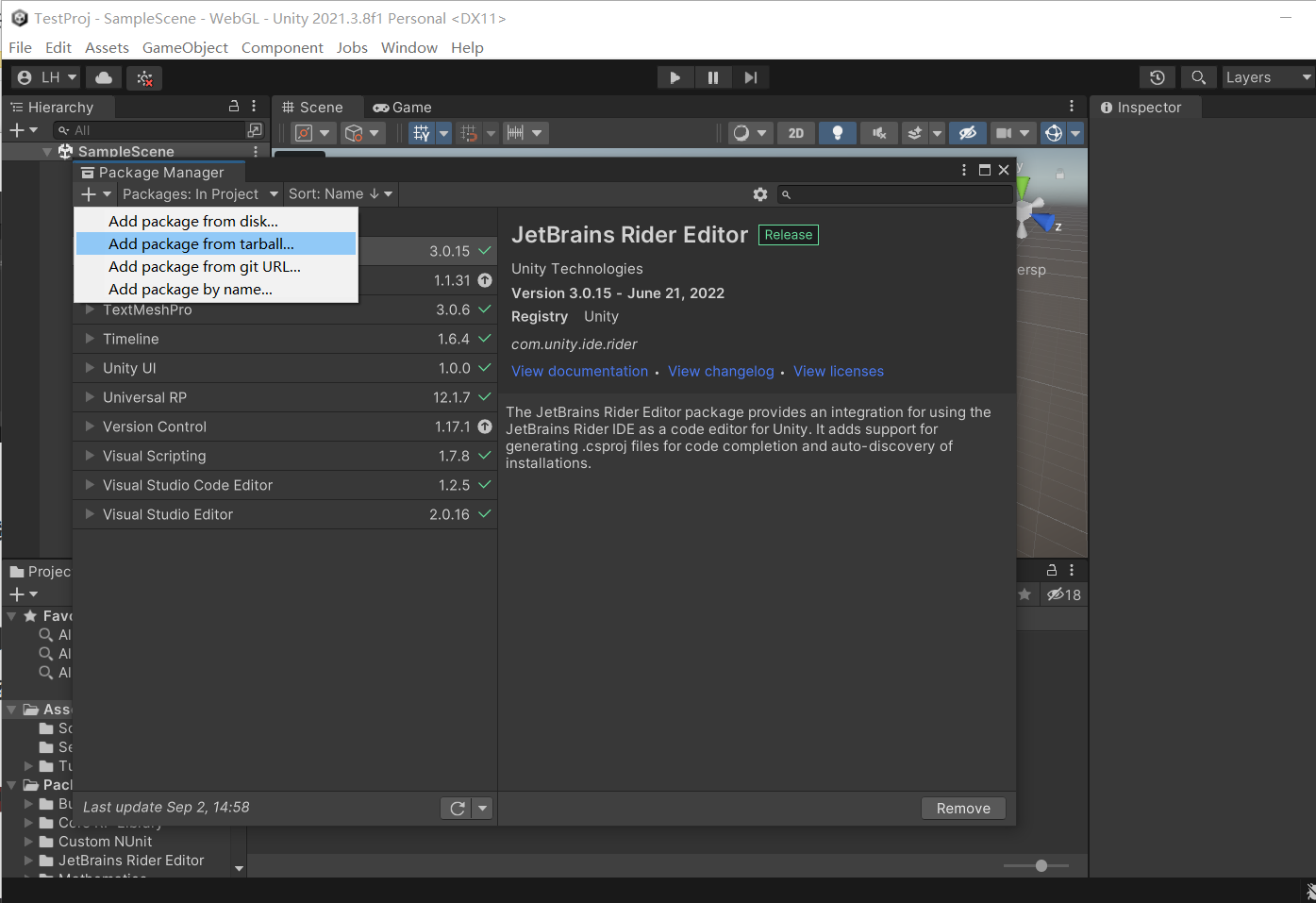Open the refresh options dropdown arrow
Viewport: 1316px width, 903px height.
(483, 808)
